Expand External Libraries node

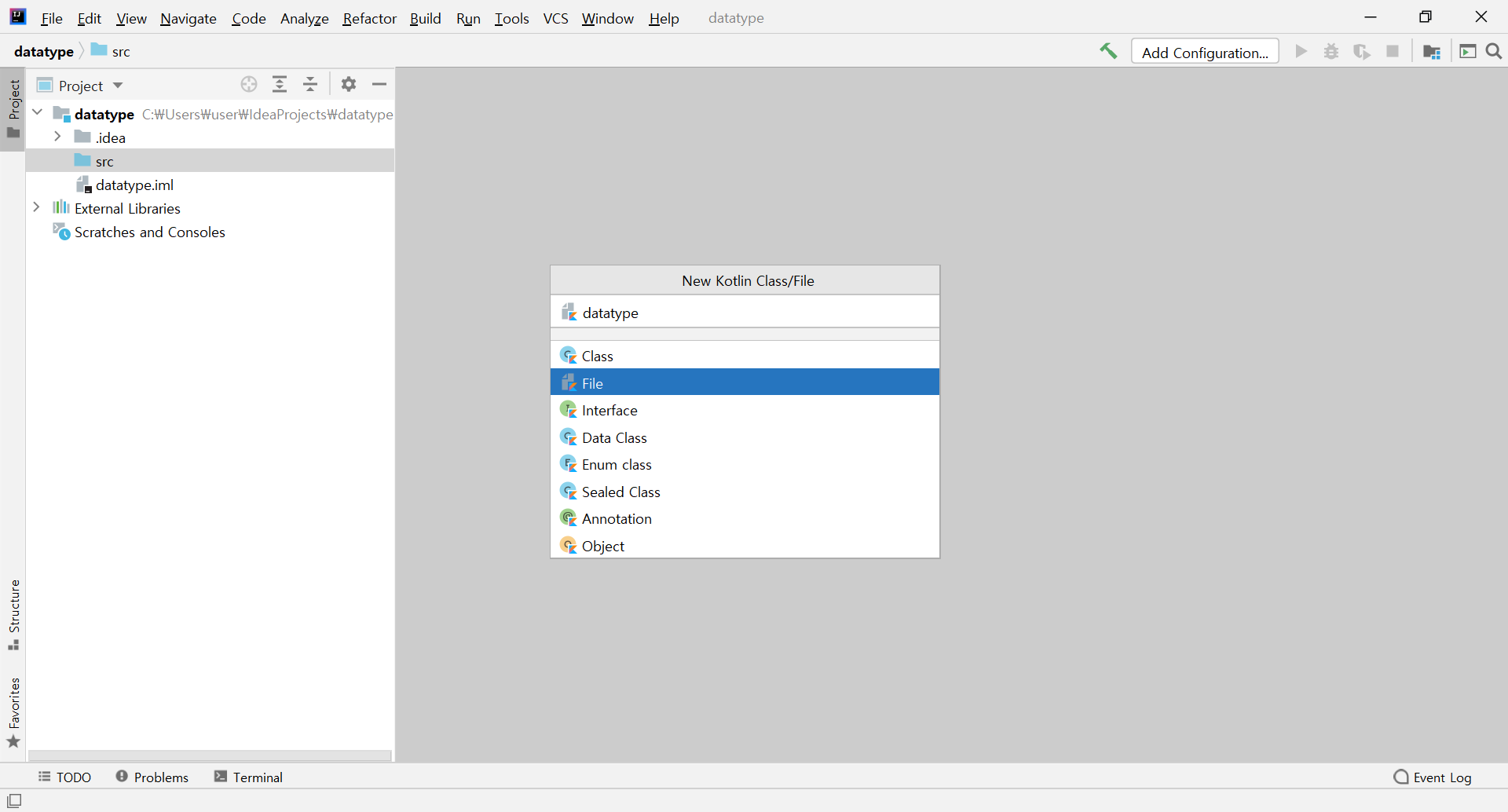[37, 207]
